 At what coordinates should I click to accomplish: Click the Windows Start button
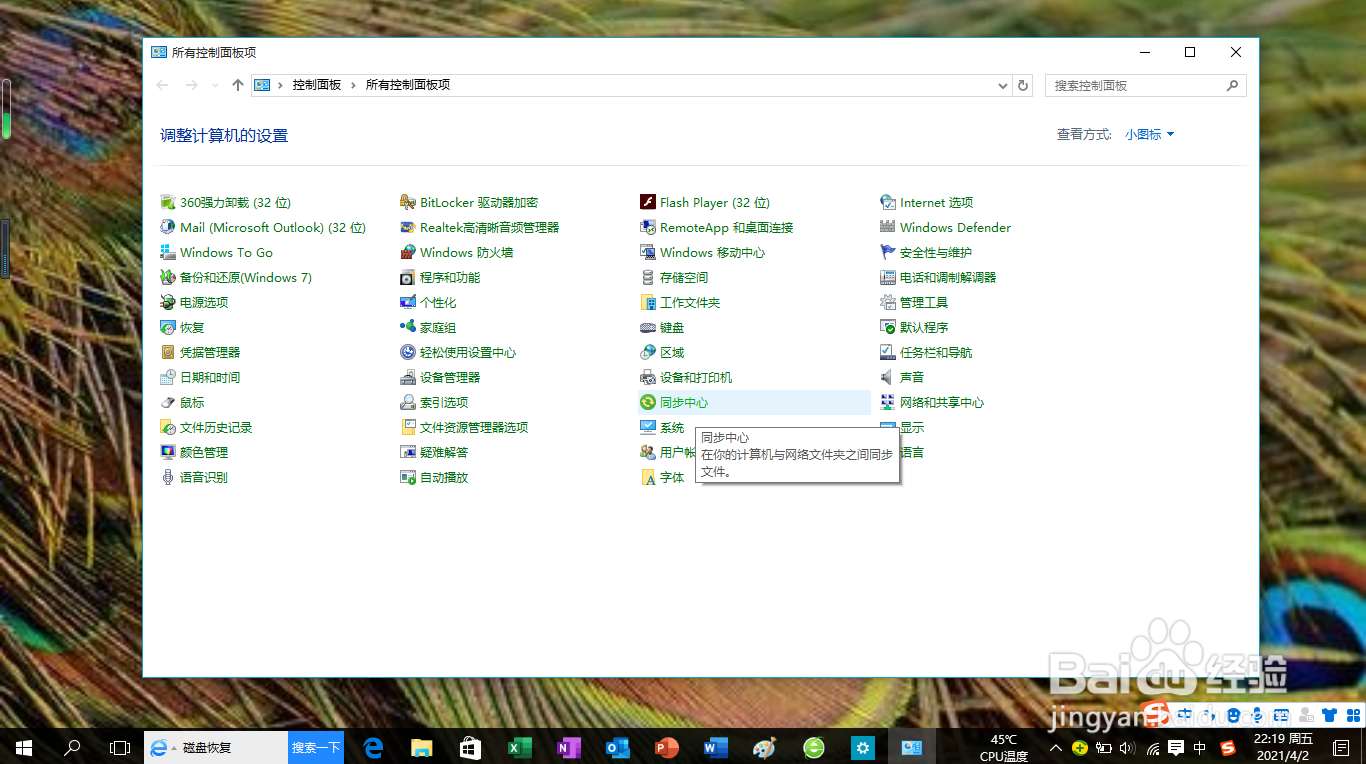tap(24, 747)
